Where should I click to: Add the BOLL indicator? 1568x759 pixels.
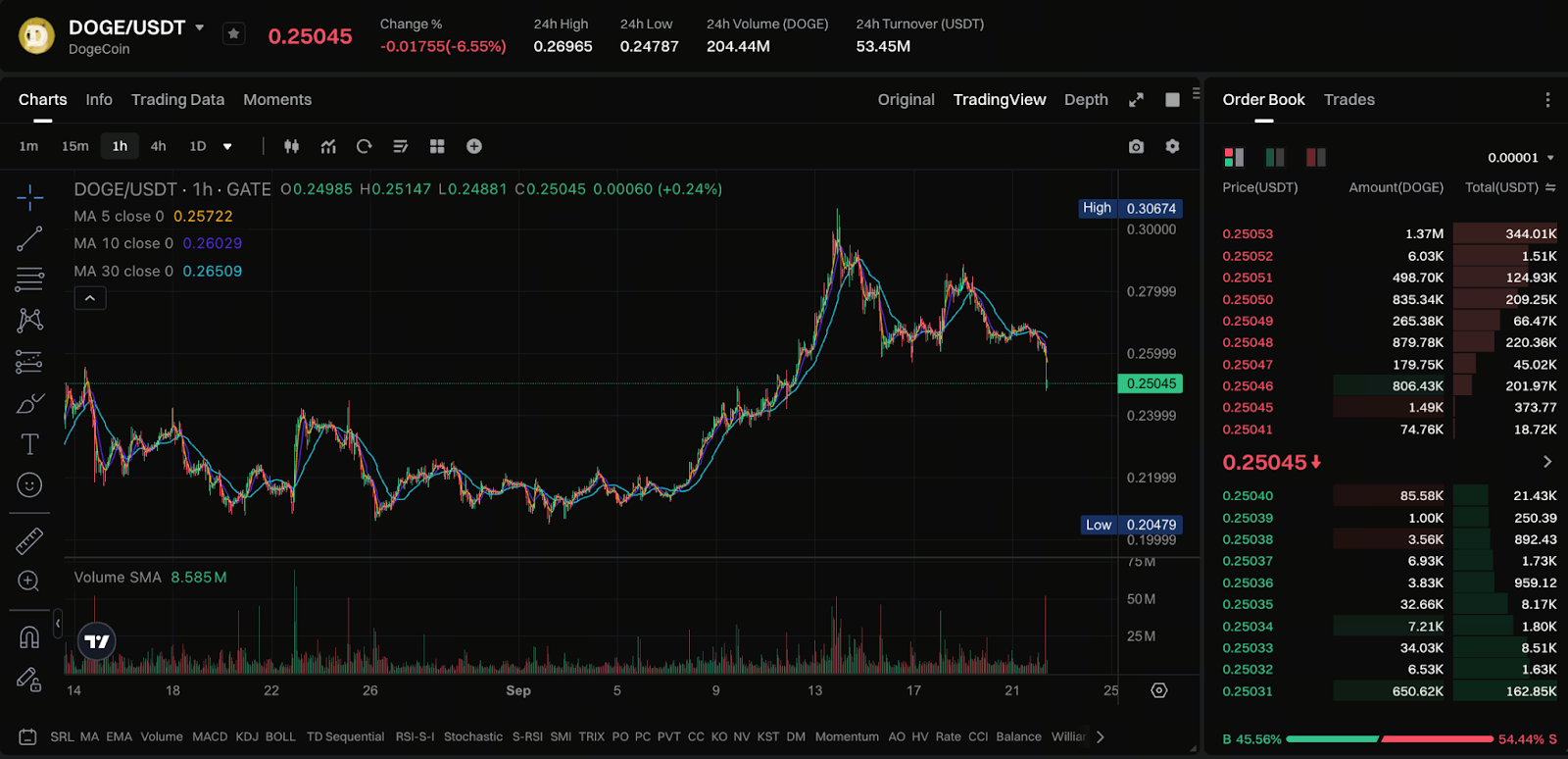coord(280,736)
